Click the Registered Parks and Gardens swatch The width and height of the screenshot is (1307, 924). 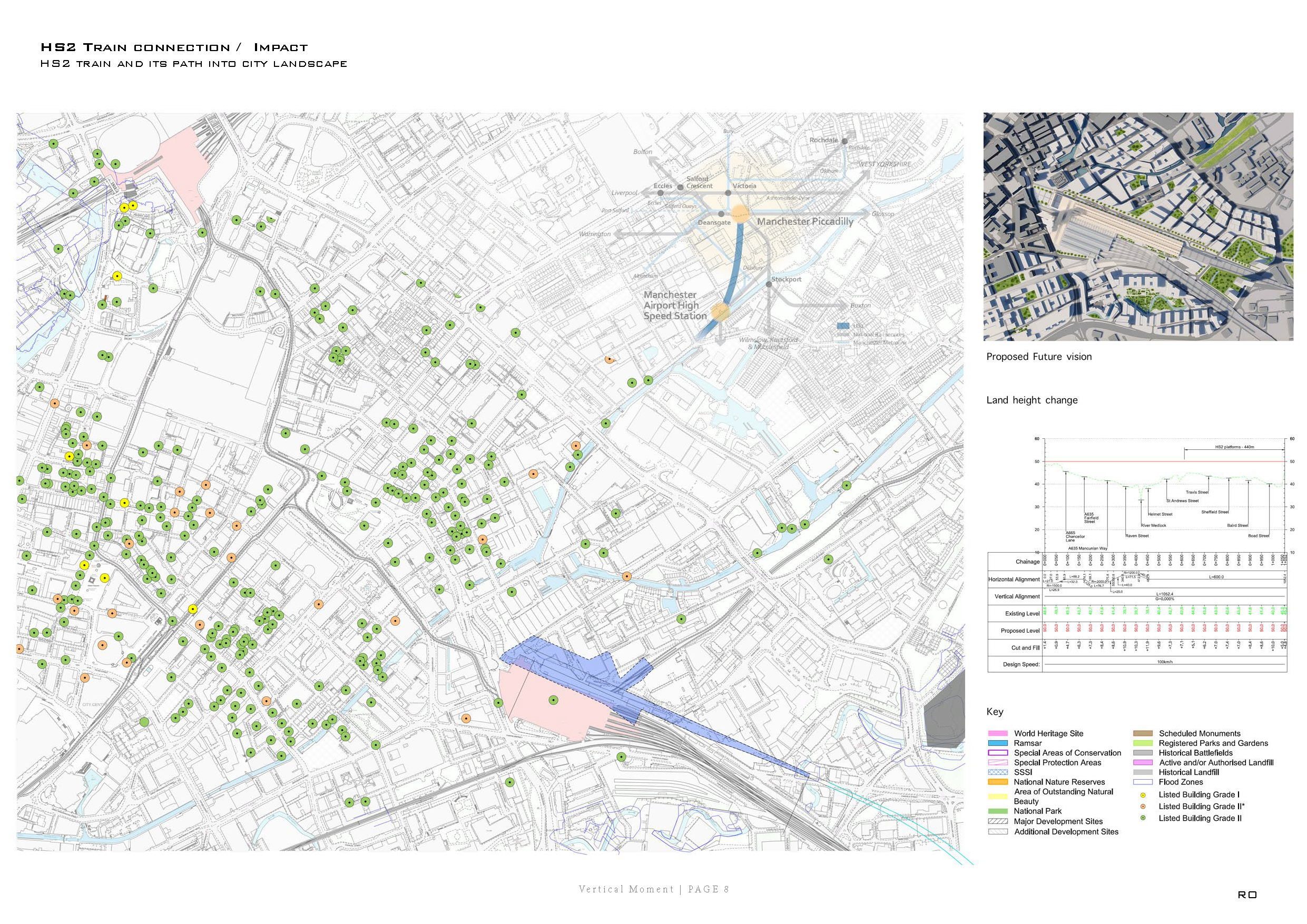tap(1143, 743)
